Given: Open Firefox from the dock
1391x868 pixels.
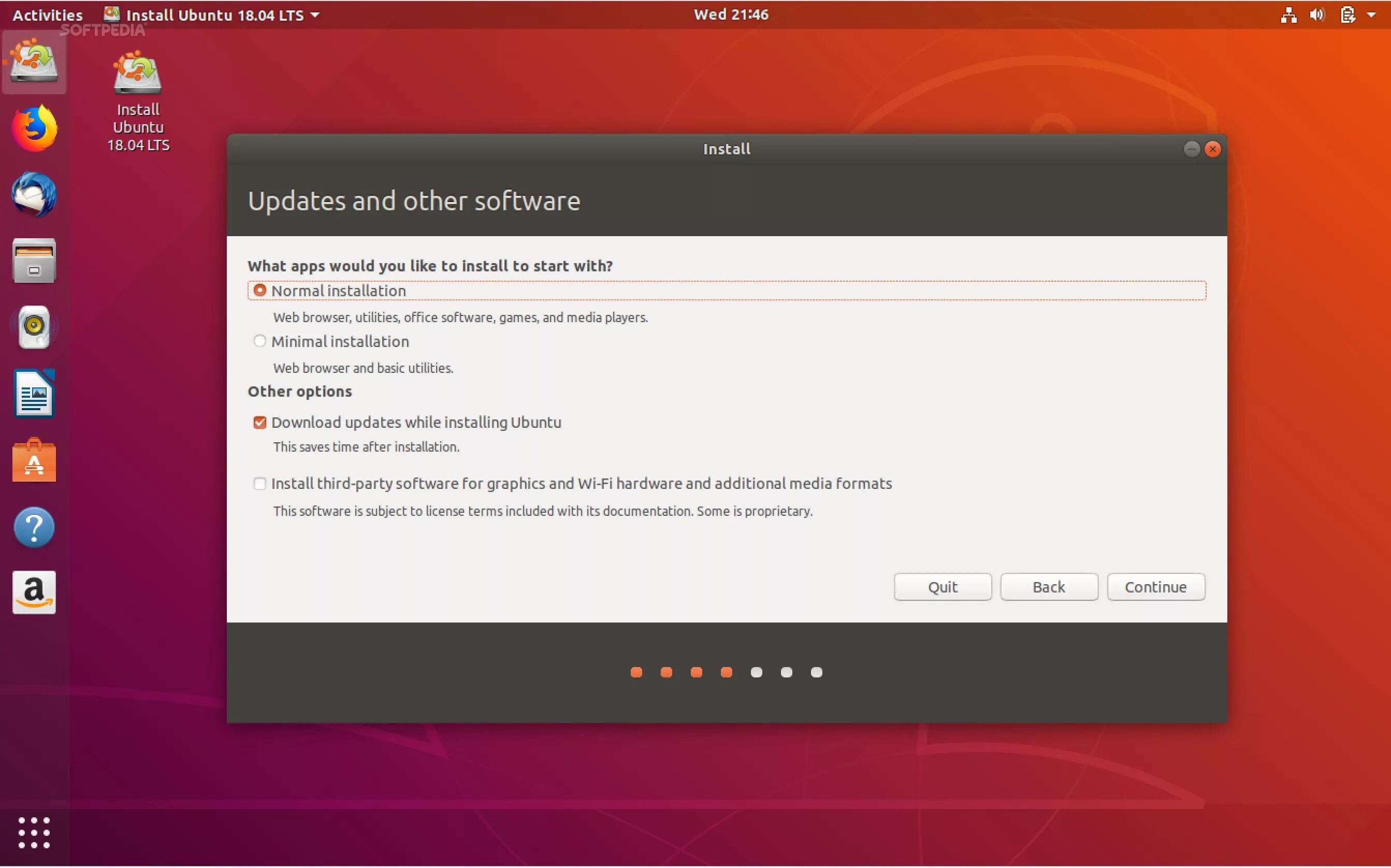Looking at the screenshot, I should point(34,127).
